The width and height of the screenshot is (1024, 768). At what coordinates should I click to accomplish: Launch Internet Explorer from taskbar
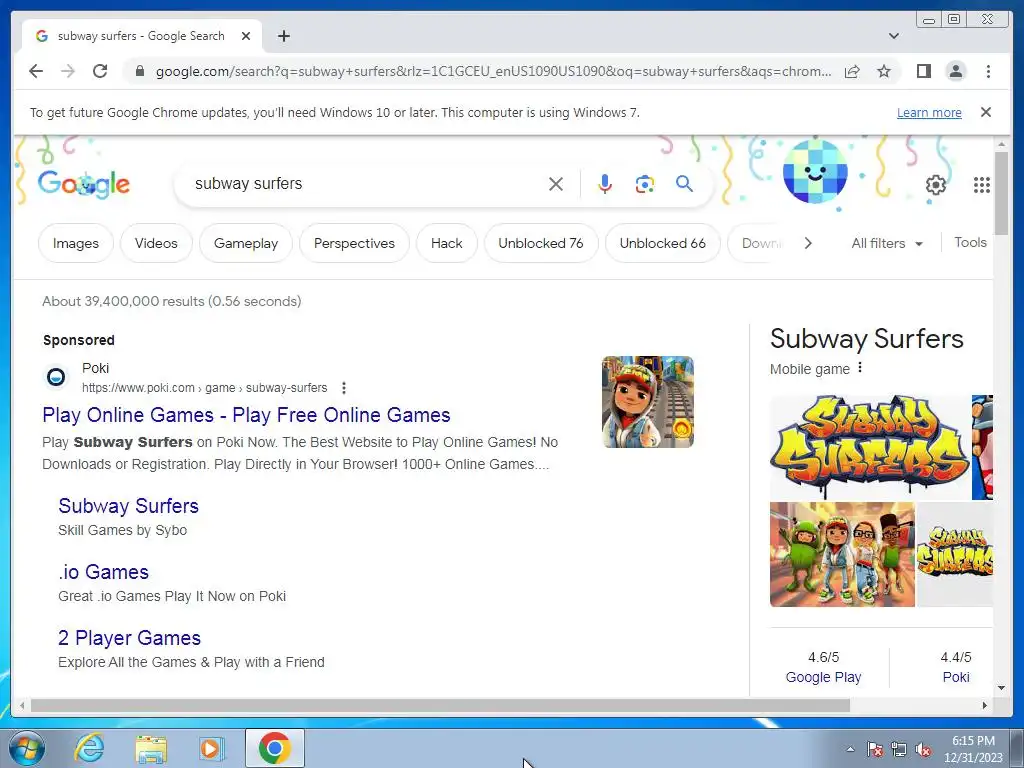[x=89, y=748]
